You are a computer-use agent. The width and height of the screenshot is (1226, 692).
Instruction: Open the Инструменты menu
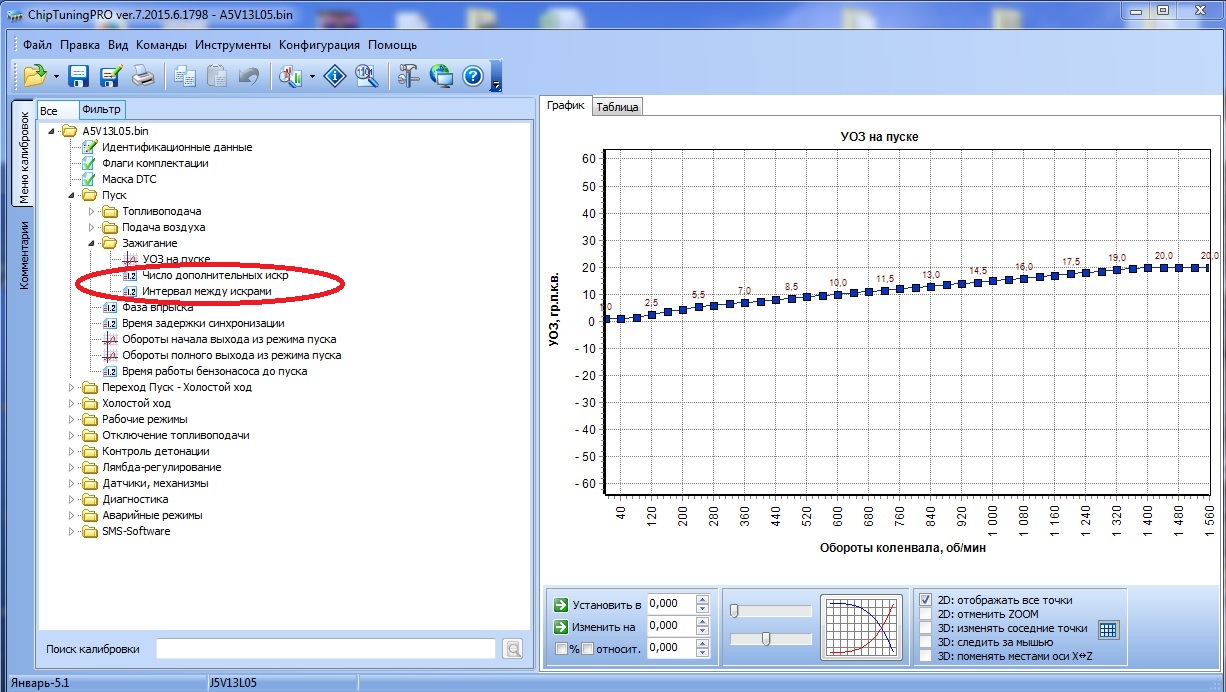tap(233, 45)
